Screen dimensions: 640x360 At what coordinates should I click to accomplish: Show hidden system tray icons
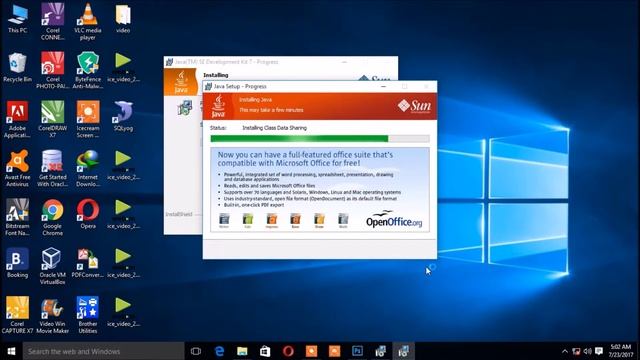[x=565, y=351]
